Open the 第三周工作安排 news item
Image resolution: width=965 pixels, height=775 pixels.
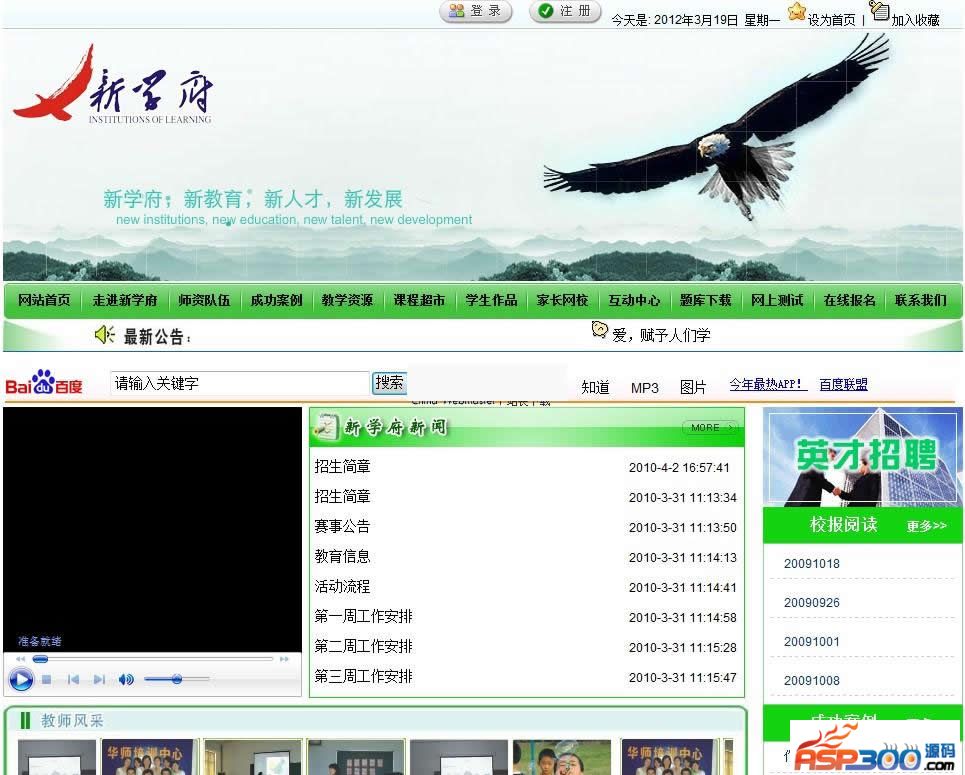(363, 677)
